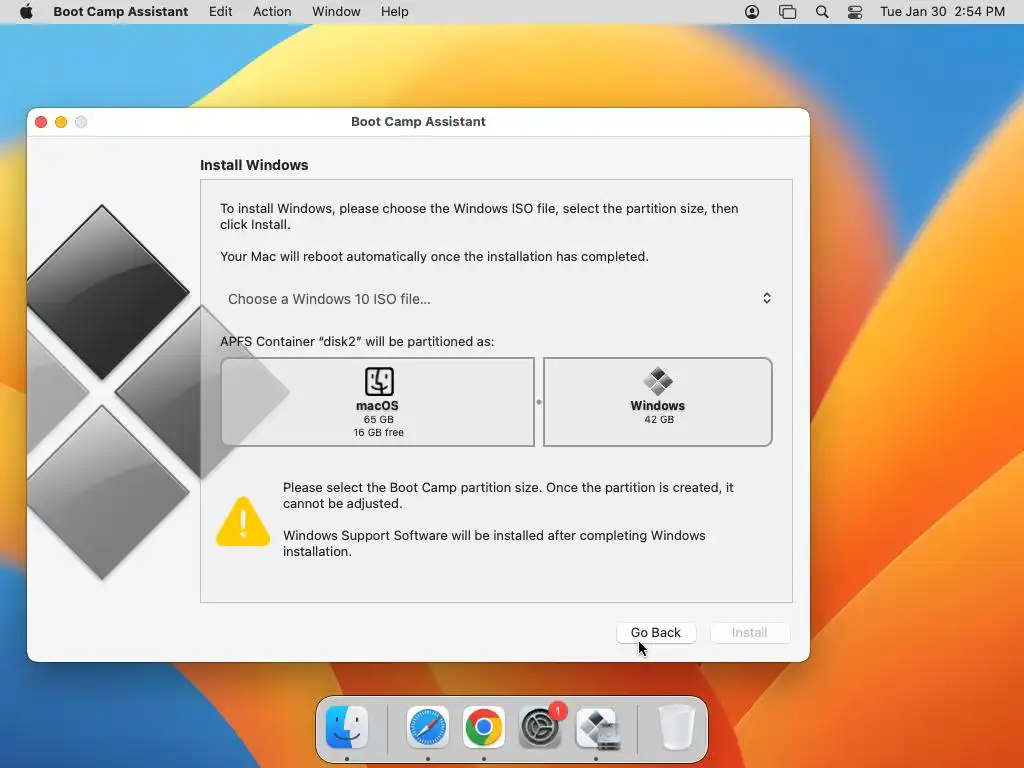The image size is (1024, 768).
Task: Select the macOS partition box
Action: pyautogui.click(x=377, y=402)
